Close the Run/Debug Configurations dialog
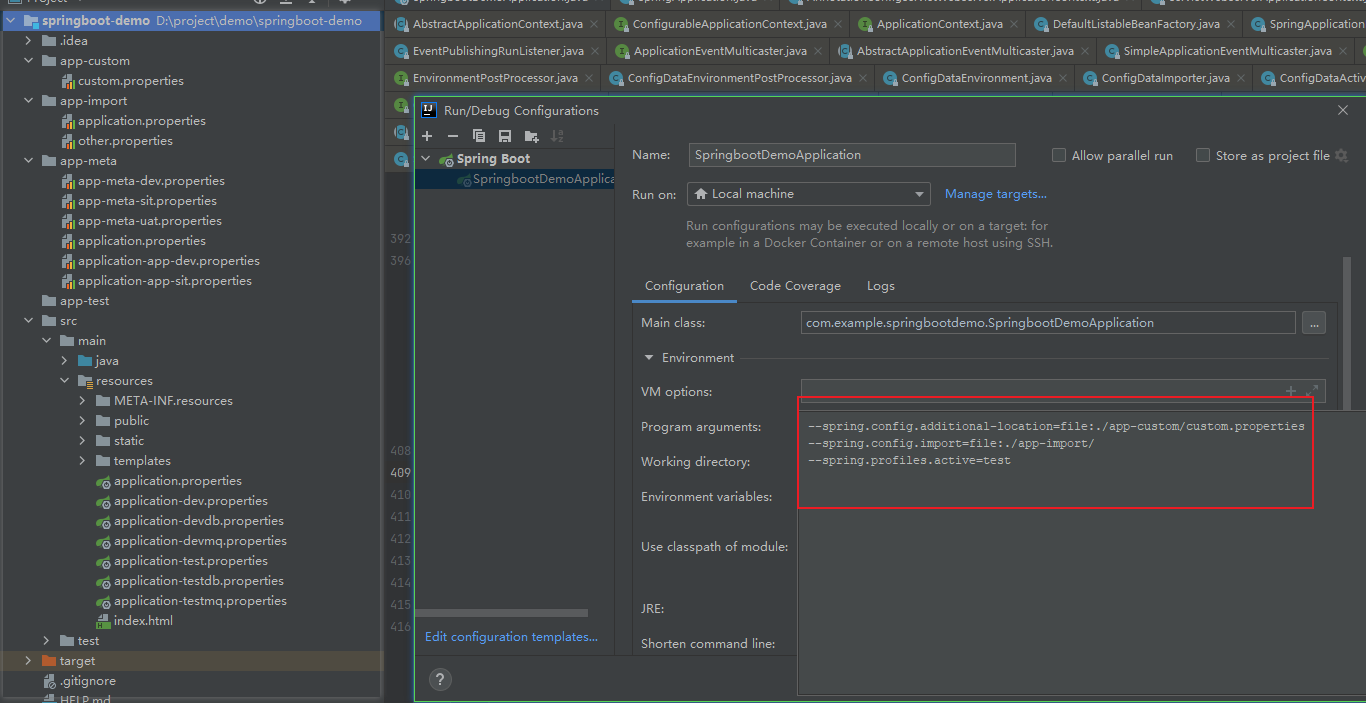 click(x=1345, y=110)
